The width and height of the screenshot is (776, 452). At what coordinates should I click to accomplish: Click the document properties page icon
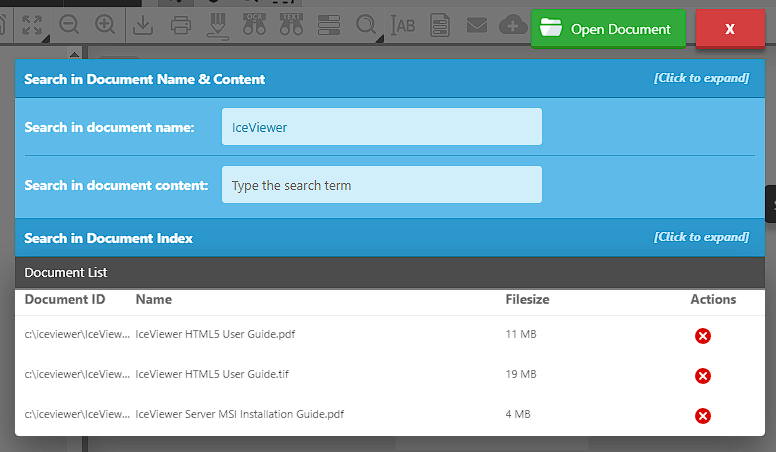pos(440,25)
